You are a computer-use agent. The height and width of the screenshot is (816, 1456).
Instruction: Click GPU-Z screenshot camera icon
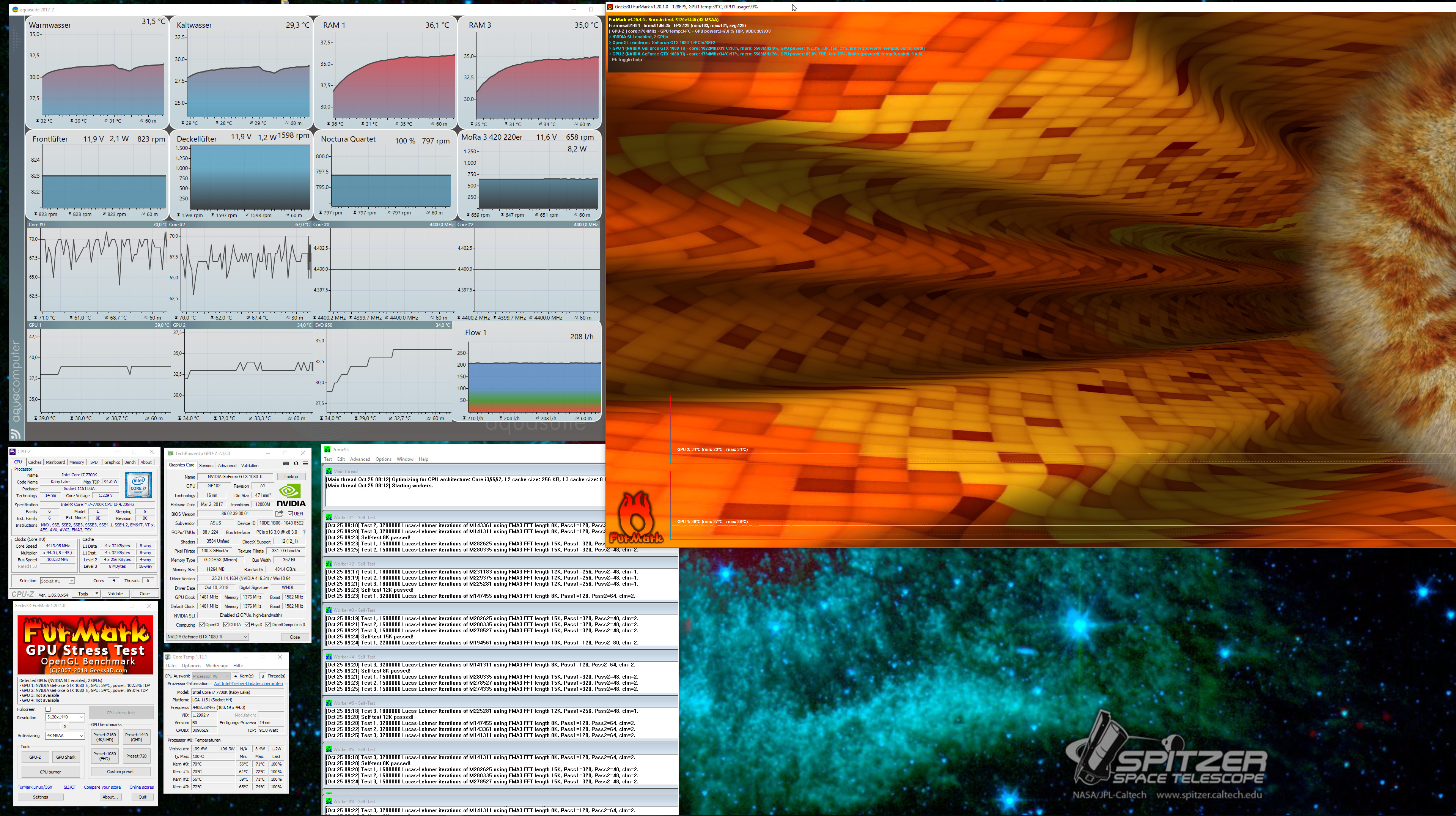(x=286, y=464)
